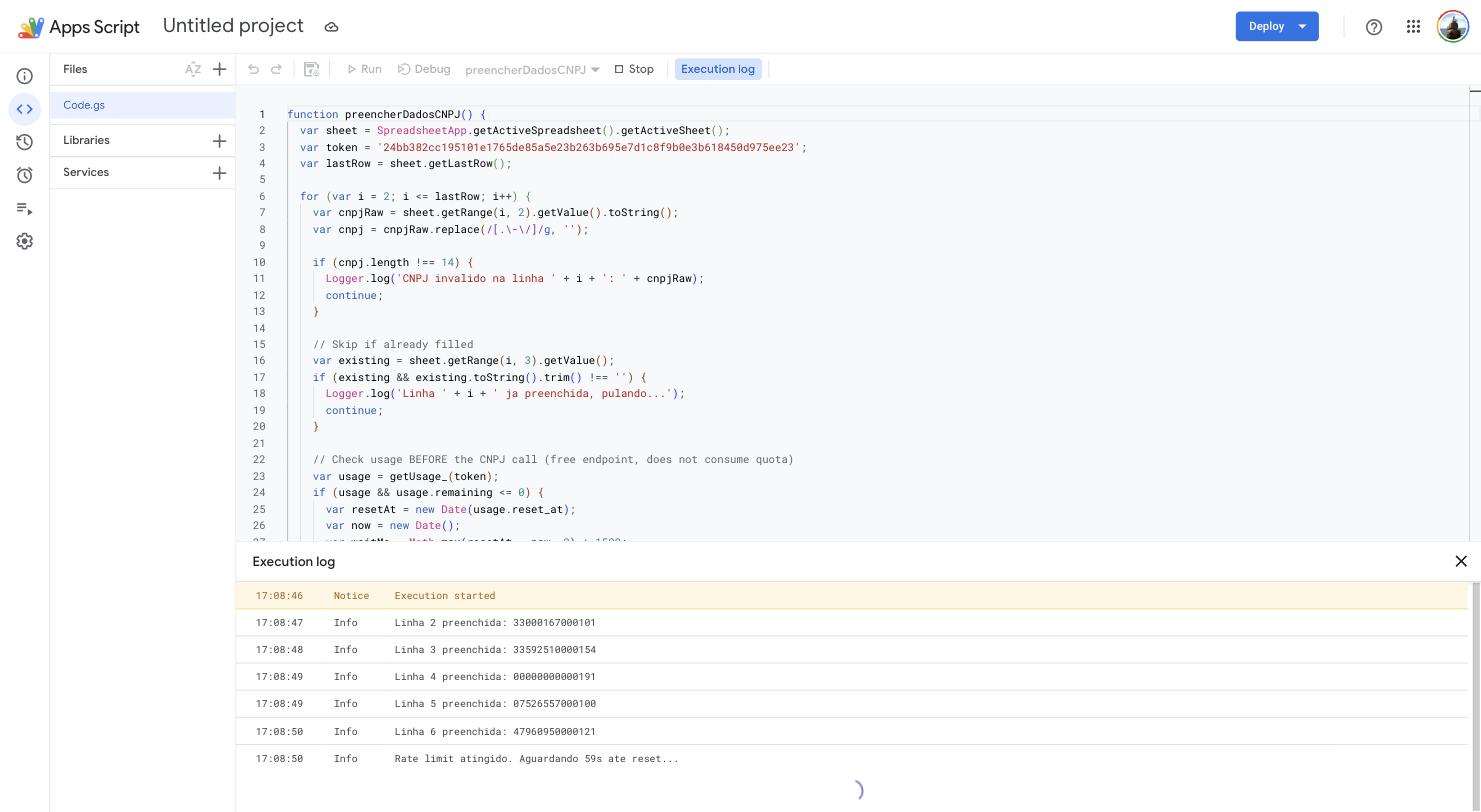Click the getUsage_(token) call on line 23
1481x812 pixels.
coord(440,476)
